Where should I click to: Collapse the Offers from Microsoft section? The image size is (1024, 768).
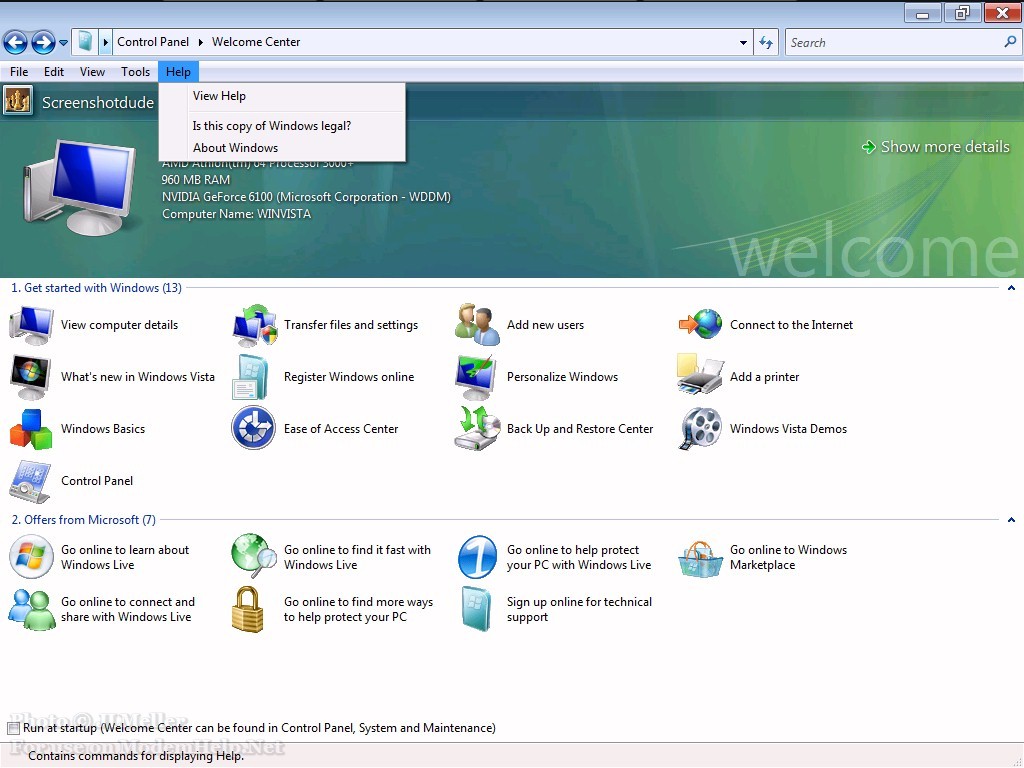pos(1011,520)
